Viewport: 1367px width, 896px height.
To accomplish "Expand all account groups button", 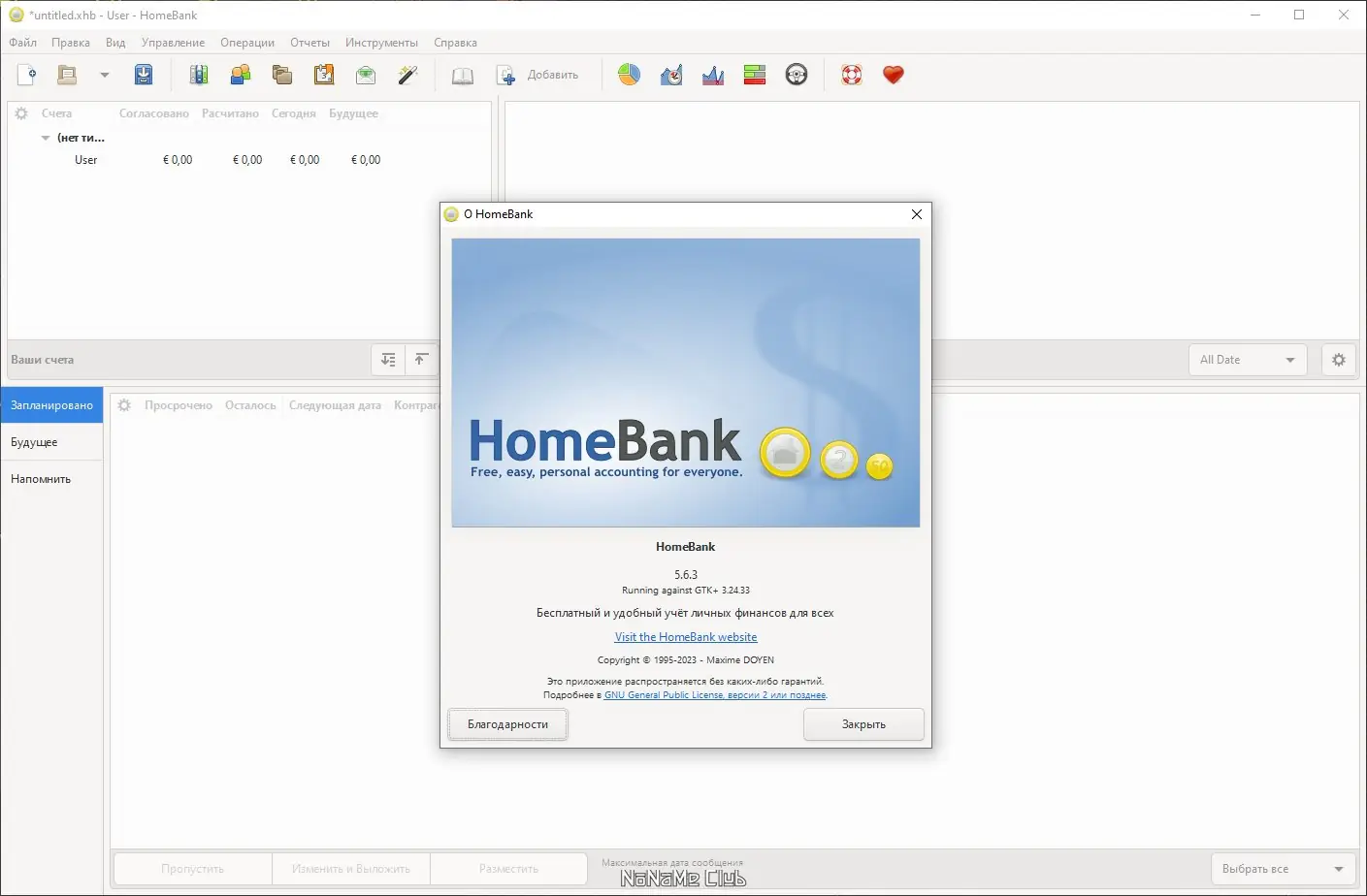I will pyautogui.click(x=388, y=360).
